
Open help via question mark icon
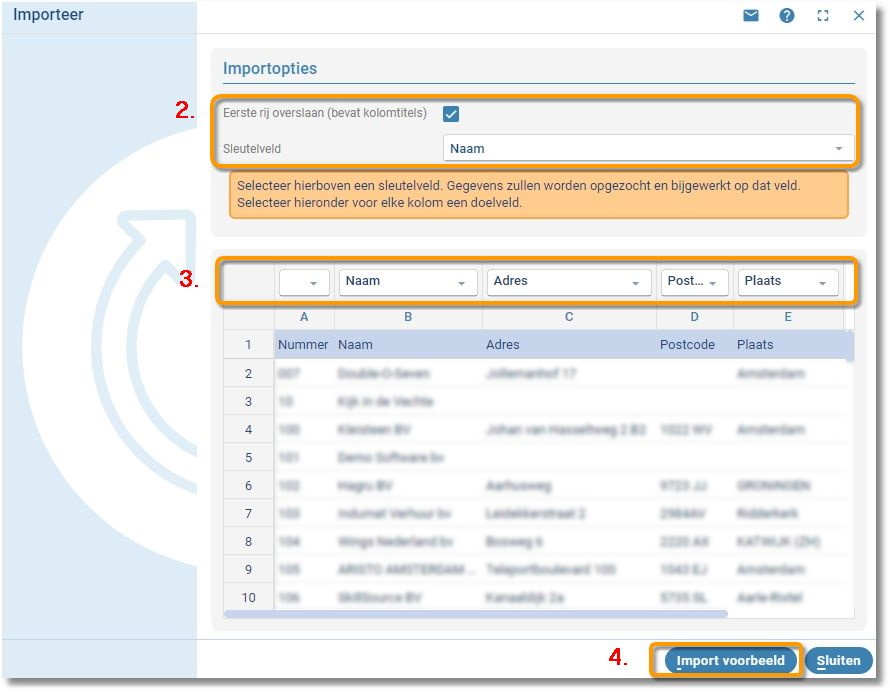coord(787,15)
